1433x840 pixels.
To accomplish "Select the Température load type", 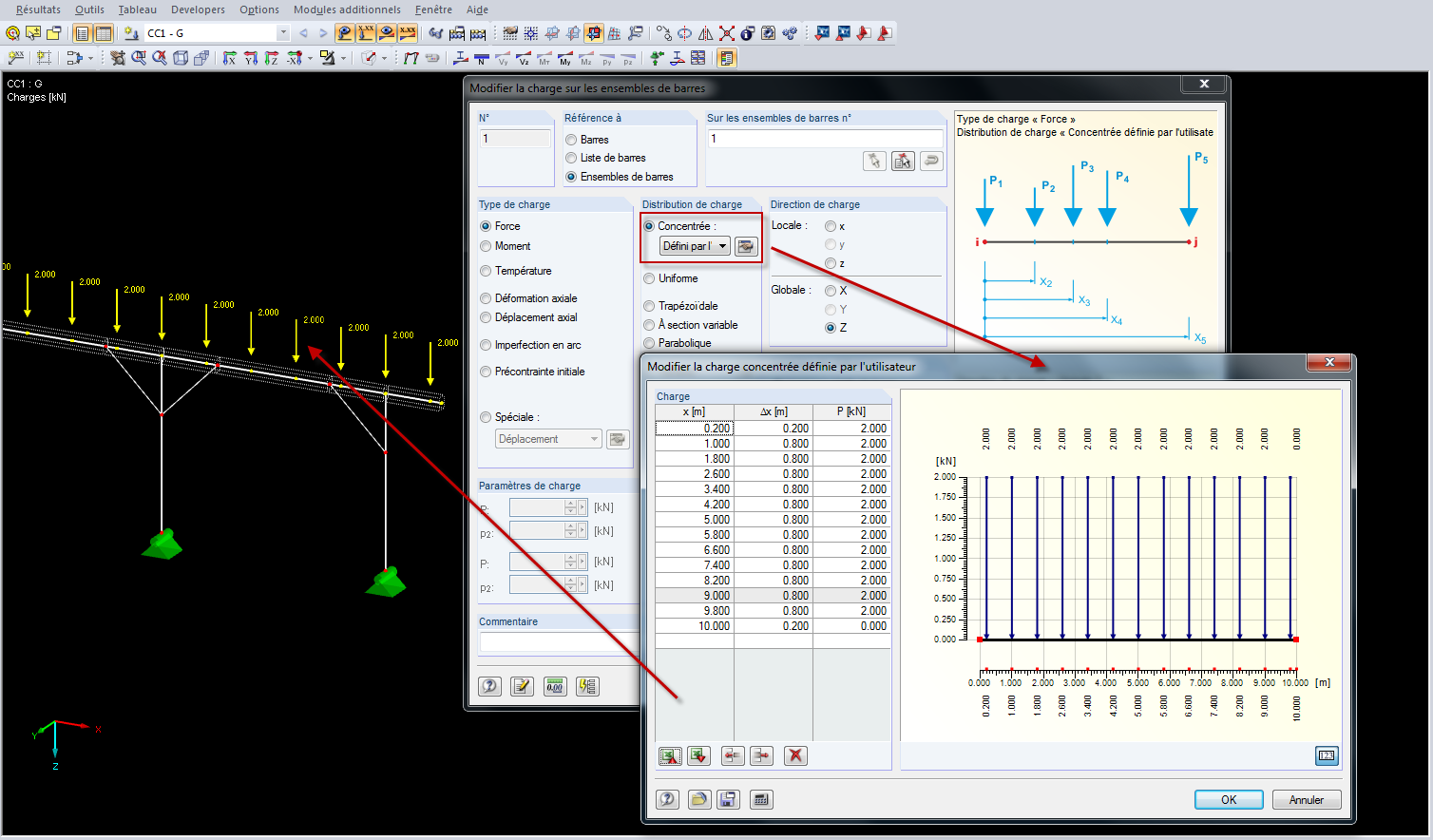I will 486,271.
